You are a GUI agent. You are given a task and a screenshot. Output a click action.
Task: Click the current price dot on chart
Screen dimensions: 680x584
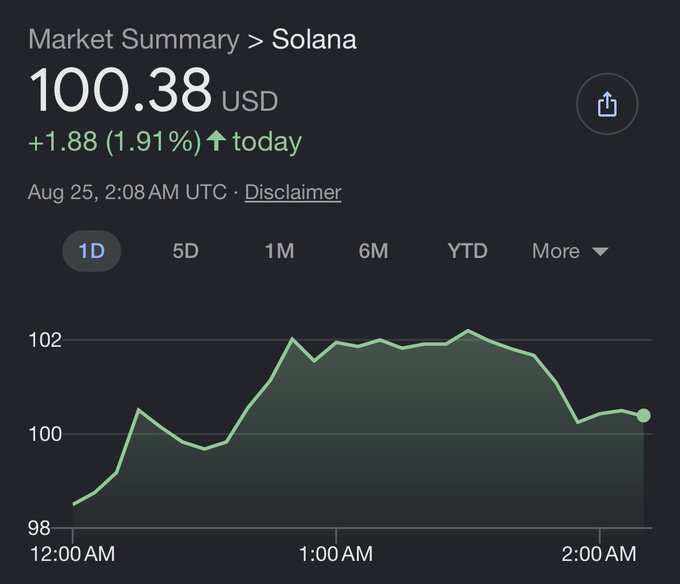click(x=644, y=415)
